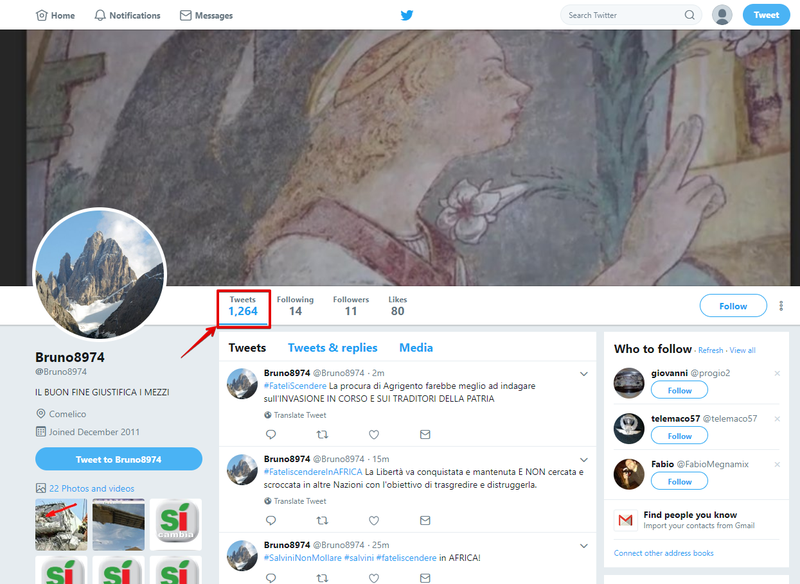Dismiss the giovanni suggestion
Viewport: 800px width, 584px height.
click(777, 373)
